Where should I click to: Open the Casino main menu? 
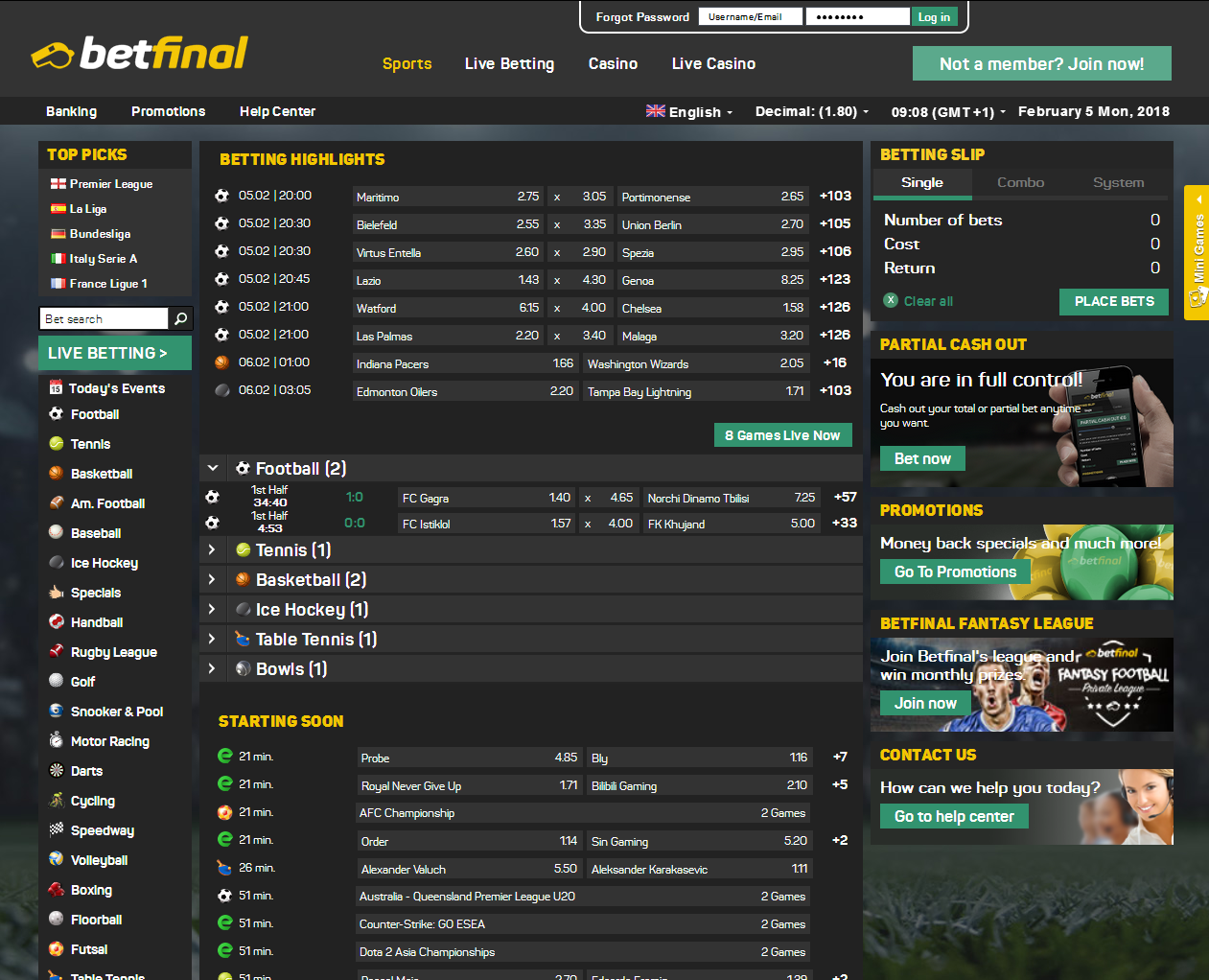[613, 63]
